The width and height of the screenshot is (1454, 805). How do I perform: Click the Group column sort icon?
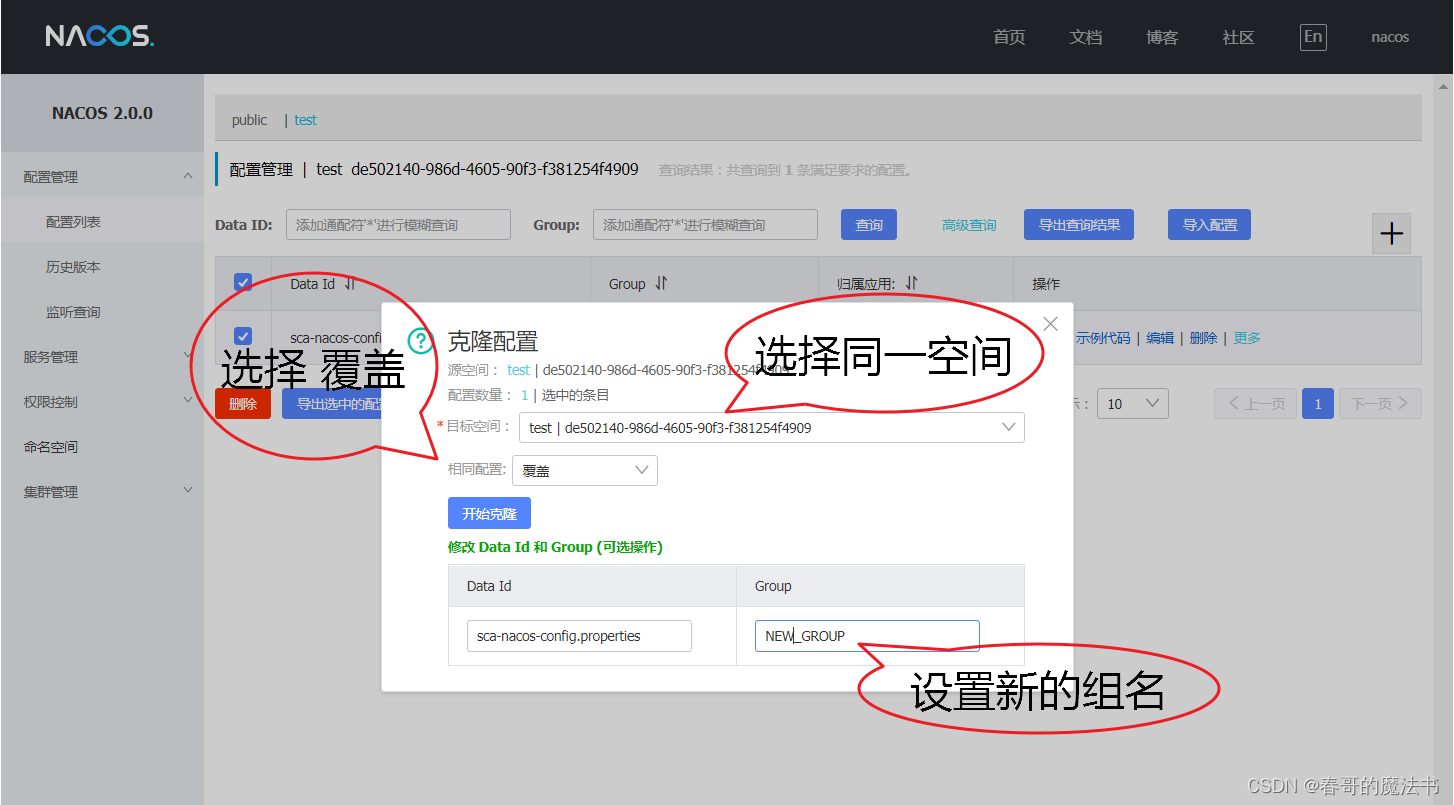click(x=660, y=284)
